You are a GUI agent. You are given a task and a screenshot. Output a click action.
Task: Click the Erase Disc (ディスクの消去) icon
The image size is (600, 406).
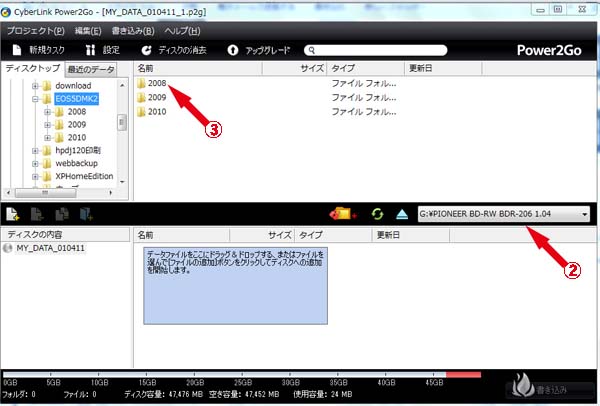(146, 50)
